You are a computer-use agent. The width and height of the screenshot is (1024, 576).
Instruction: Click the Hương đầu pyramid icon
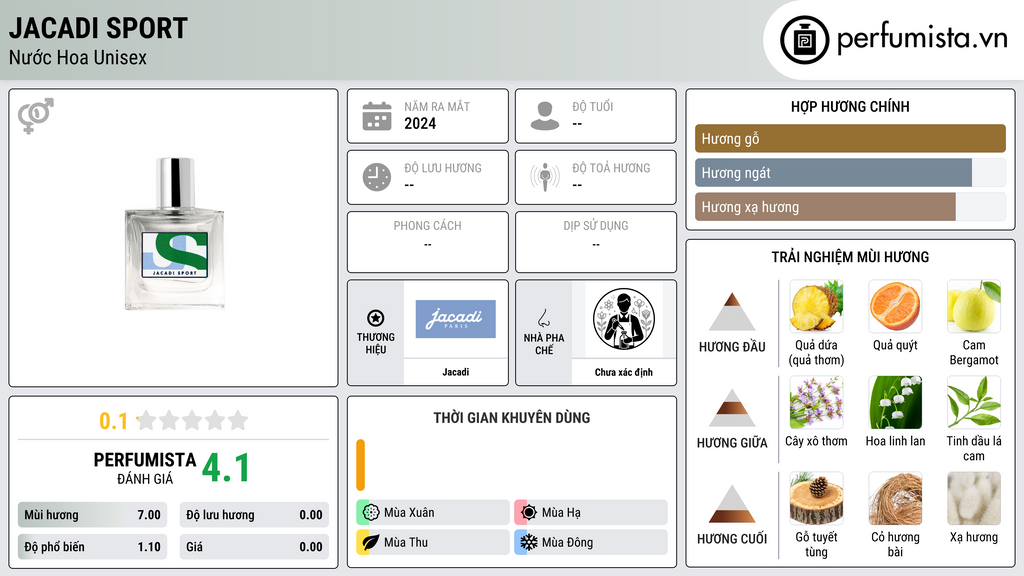[732, 312]
